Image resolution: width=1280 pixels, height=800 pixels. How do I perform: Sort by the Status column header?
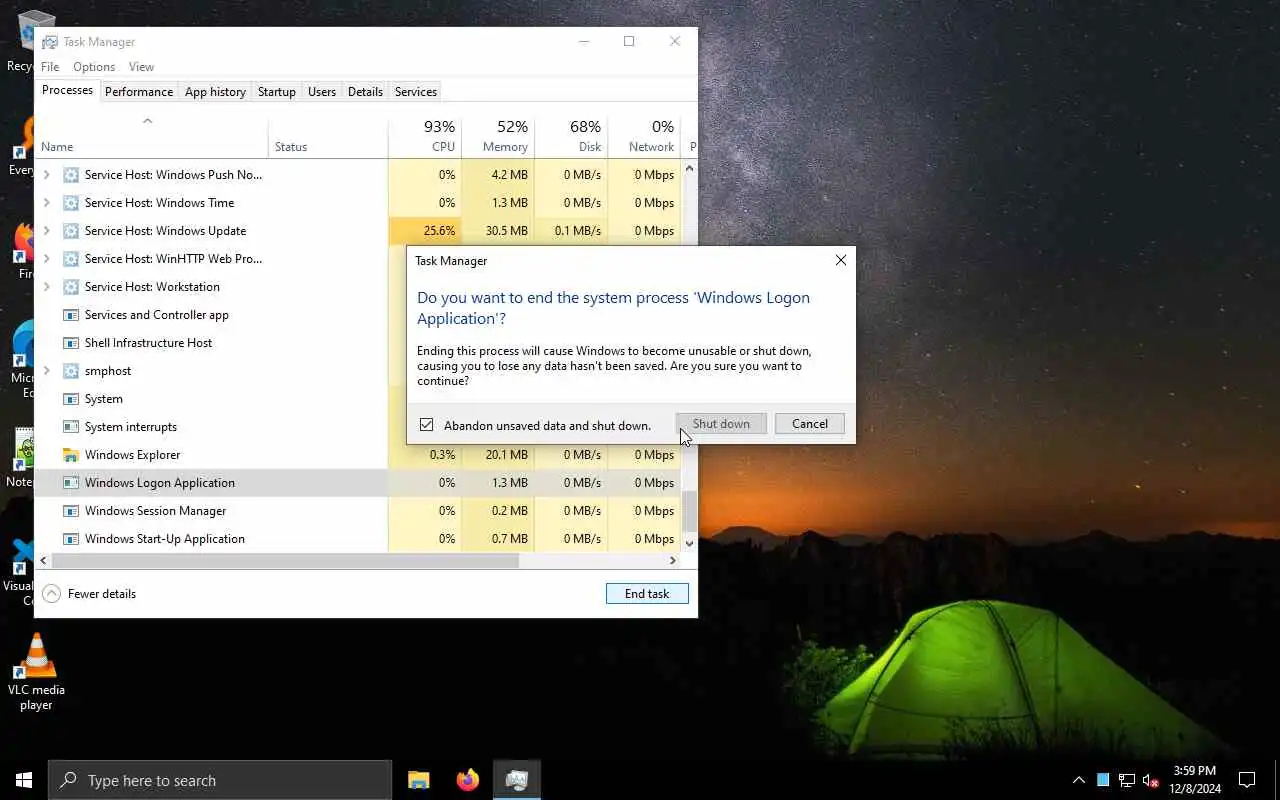328,137
